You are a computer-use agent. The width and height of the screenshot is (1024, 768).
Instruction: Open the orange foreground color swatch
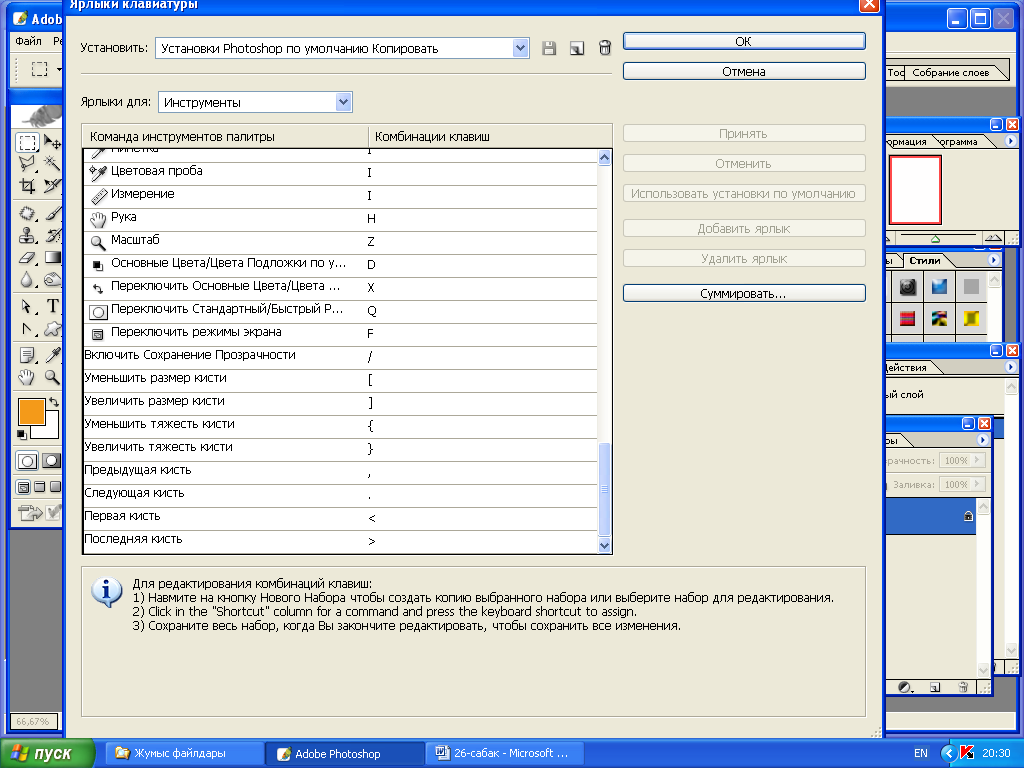point(31,412)
